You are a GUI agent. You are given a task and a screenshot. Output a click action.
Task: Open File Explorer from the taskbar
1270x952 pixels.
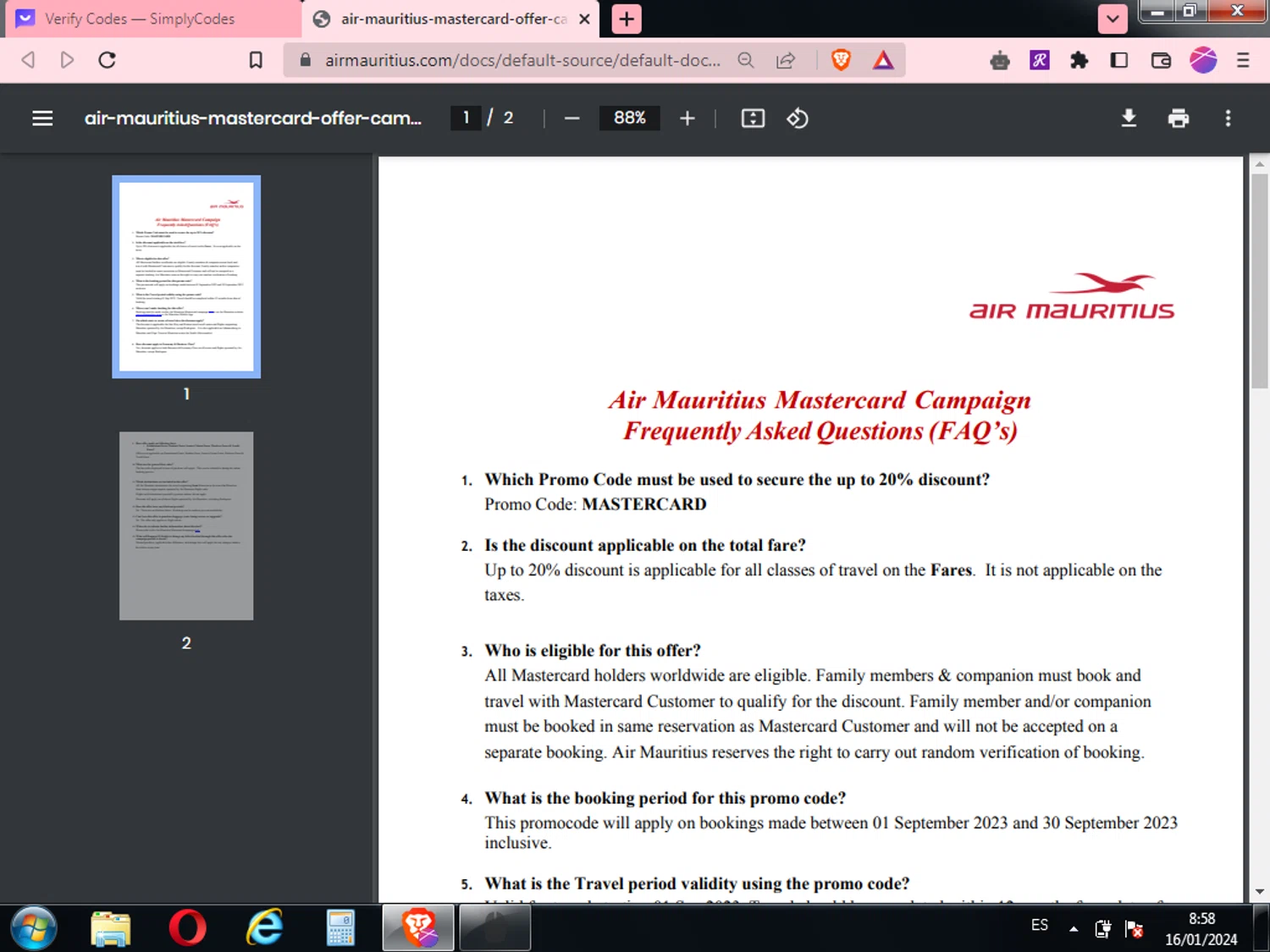(x=111, y=928)
